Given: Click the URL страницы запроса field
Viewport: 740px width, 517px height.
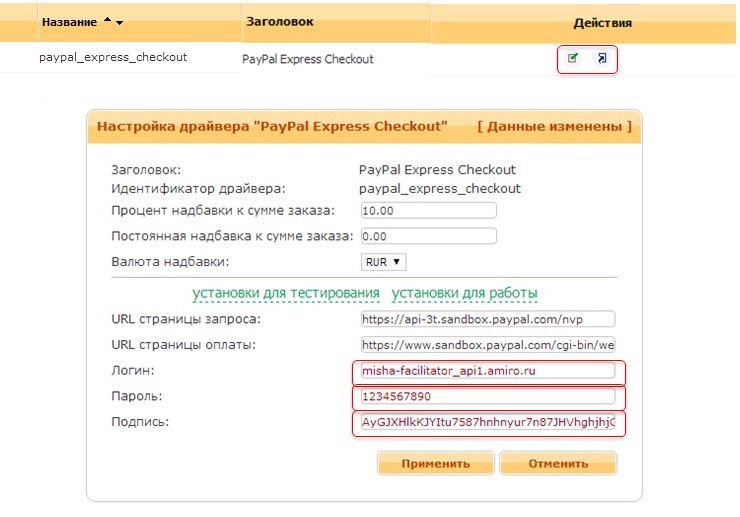Looking at the screenshot, I should coord(487,319).
